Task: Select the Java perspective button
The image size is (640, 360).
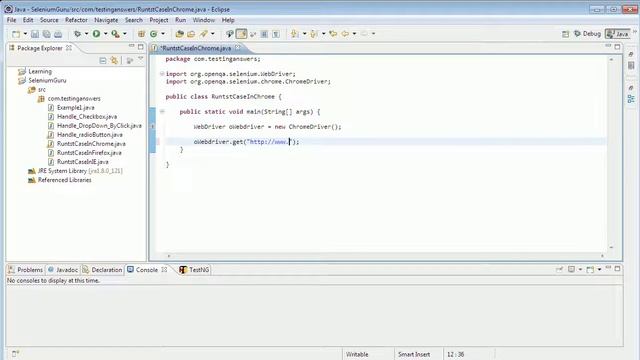Action: click(x=618, y=34)
